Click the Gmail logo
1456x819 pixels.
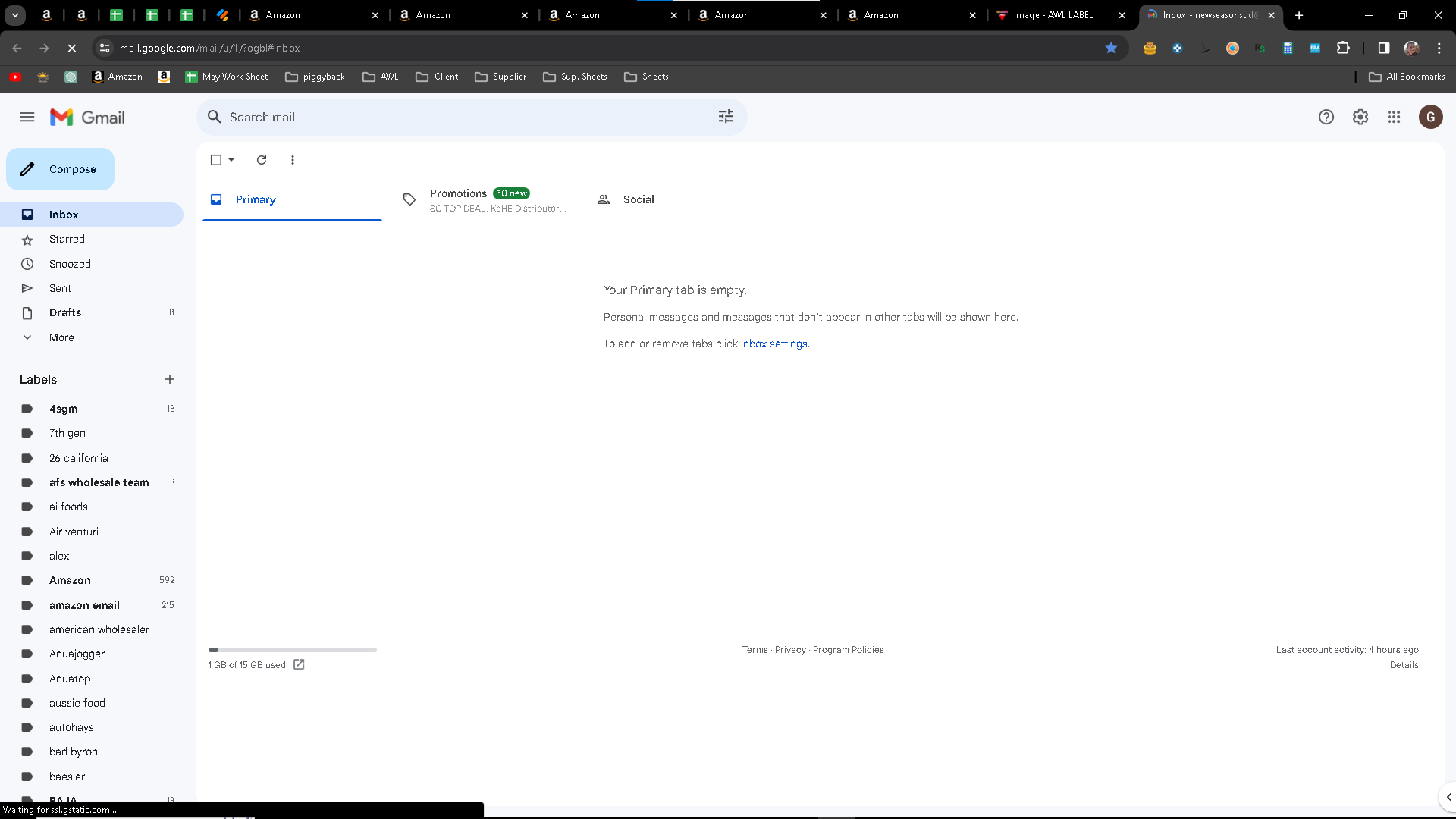point(87,118)
